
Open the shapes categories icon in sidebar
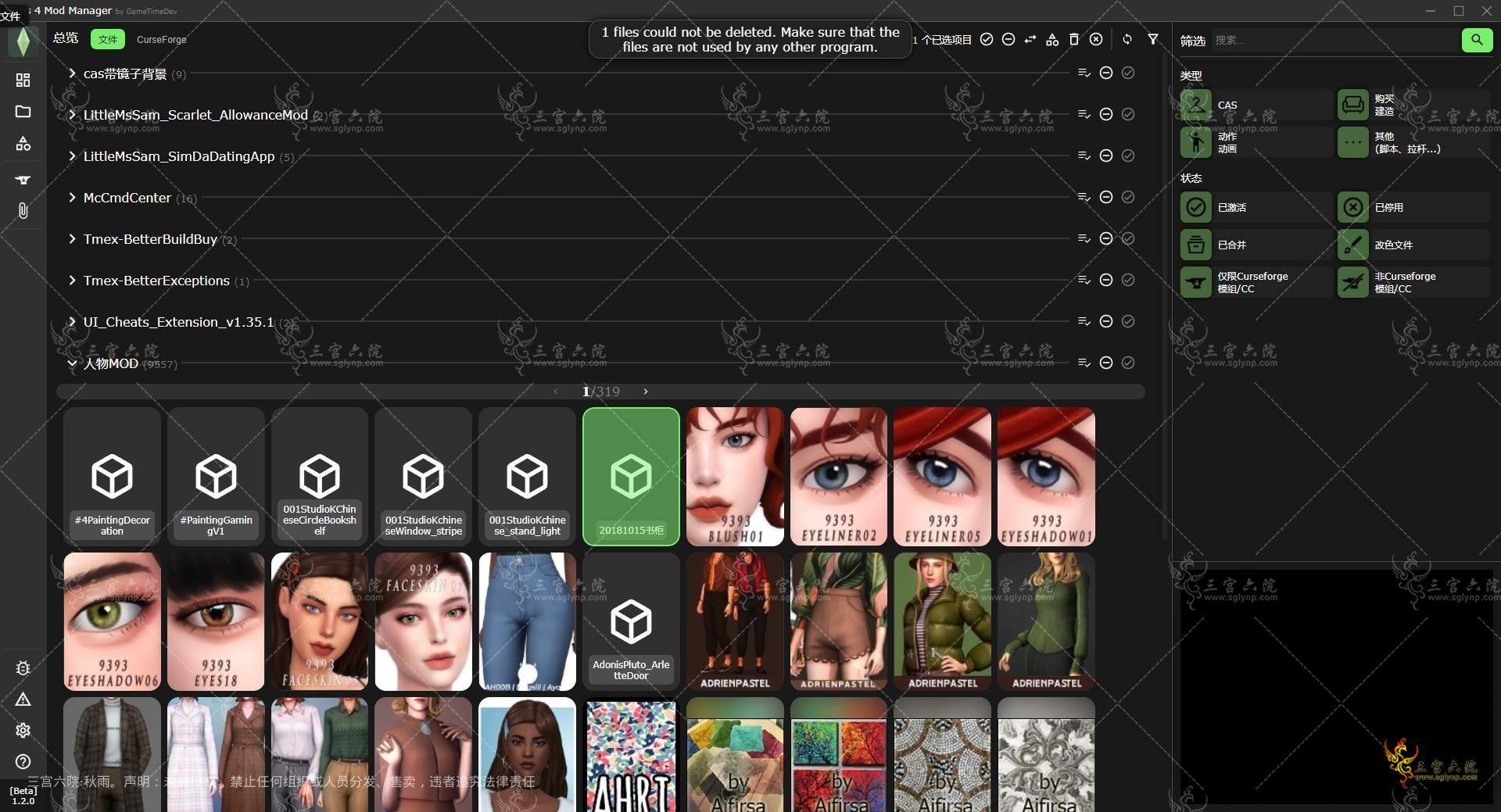coord(23,144)
